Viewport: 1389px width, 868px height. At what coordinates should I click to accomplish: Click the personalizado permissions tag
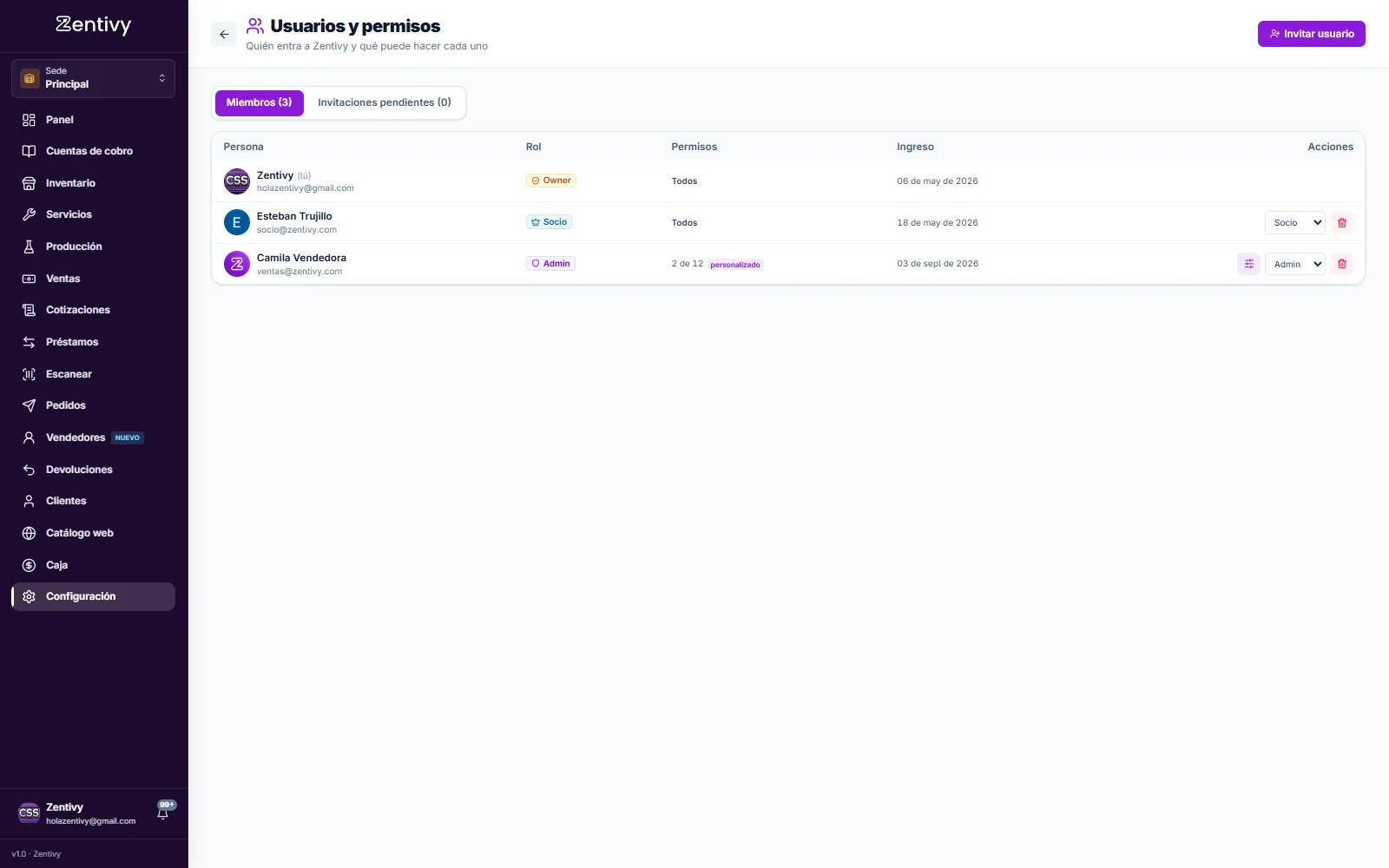click(735, 265)
